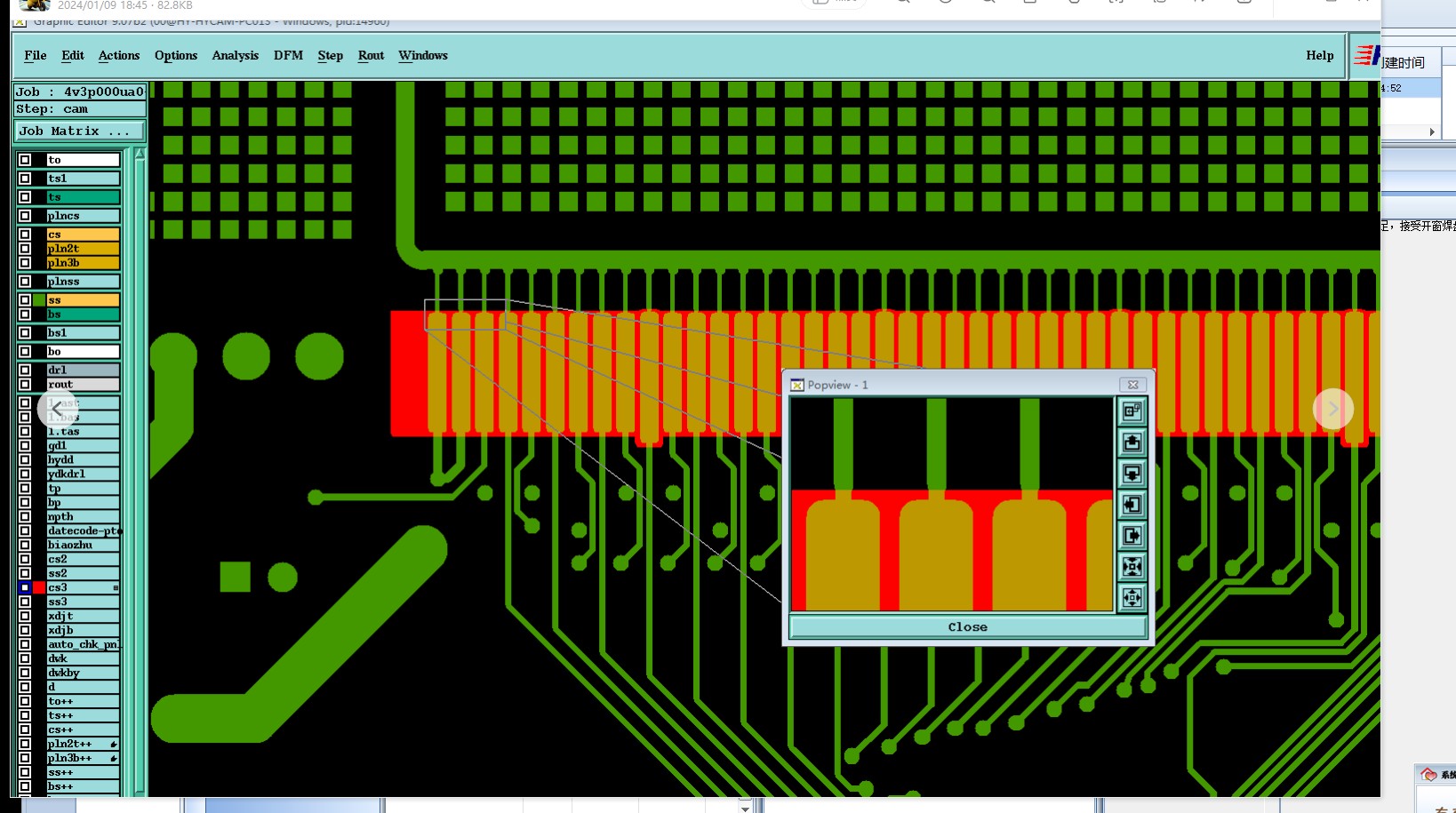Click the Popview window title-bar icon
The image size is (1456, 813).
point(797,385)
